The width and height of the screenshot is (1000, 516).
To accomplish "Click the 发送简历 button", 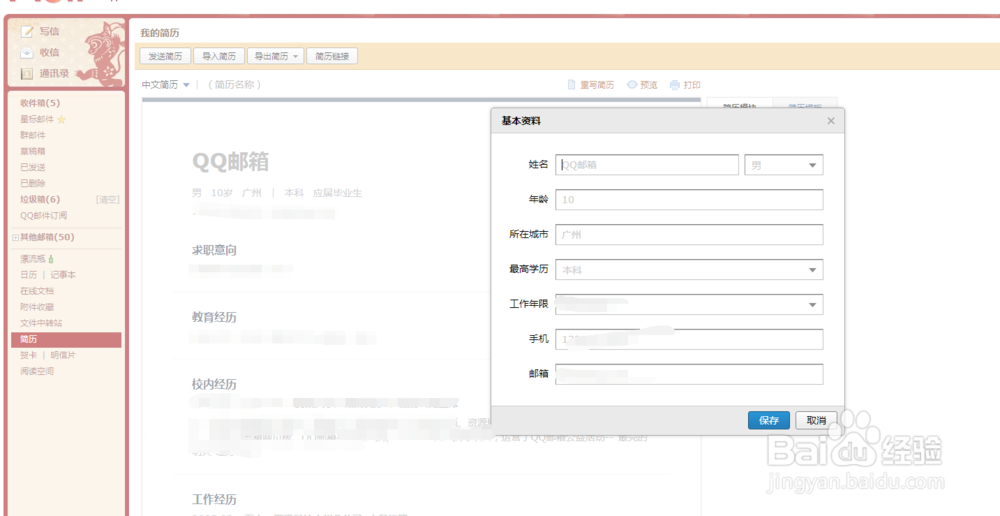I will 165,56.
